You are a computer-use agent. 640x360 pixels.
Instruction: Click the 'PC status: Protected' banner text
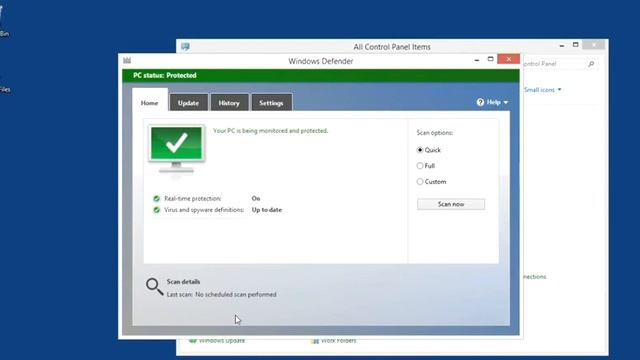coord(164,76)
